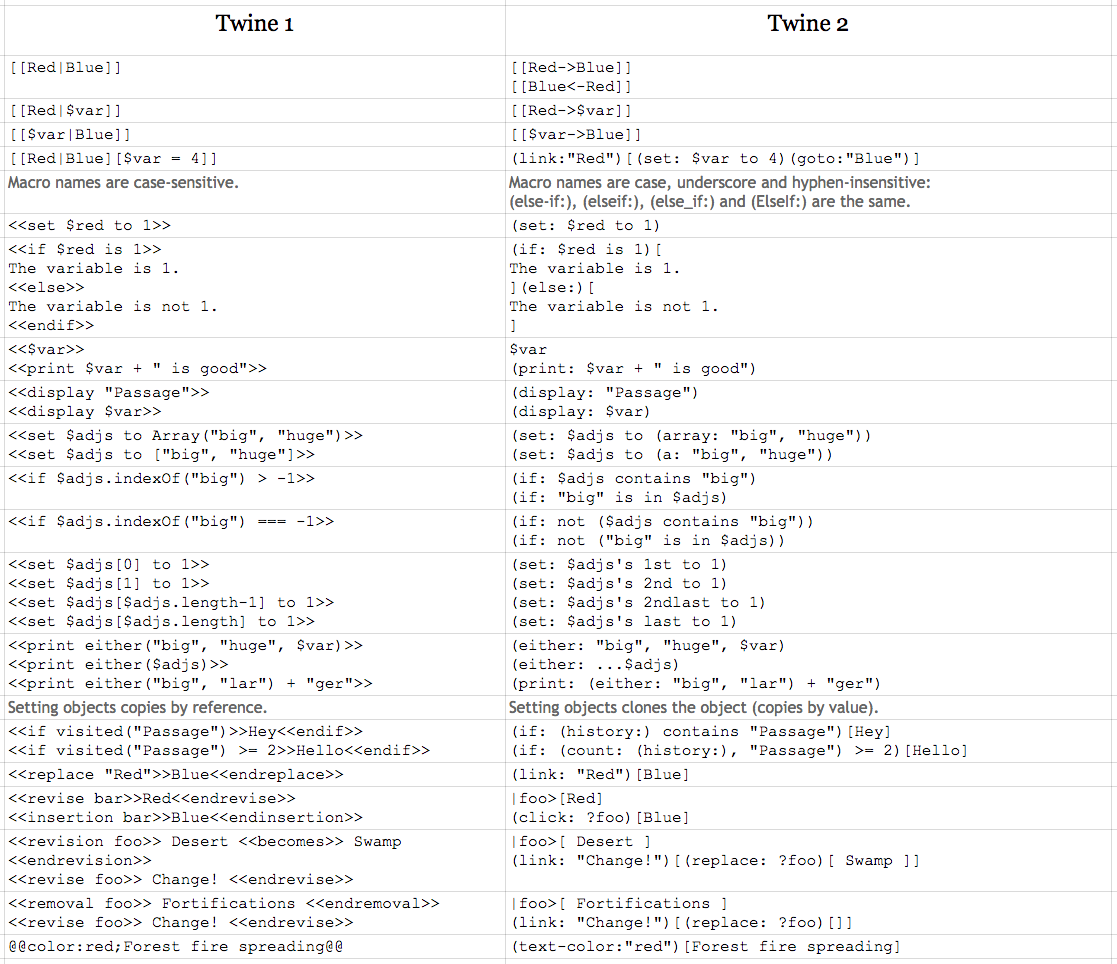
Task: Click the Twine 2 column header
Action: click(808, 24)
